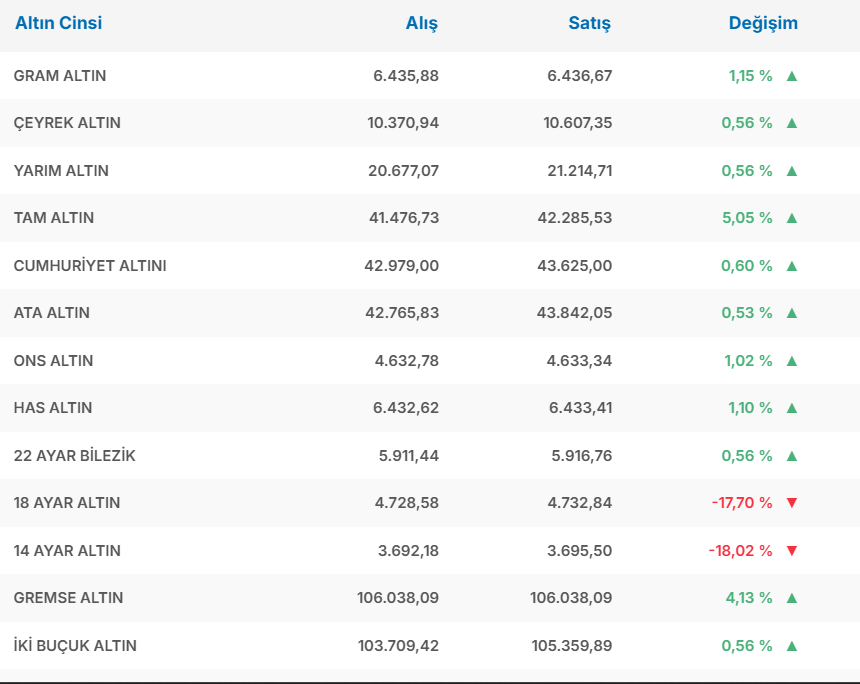Click the red down arrow for 18 AYAR ALTIN
Viewport: 860px width, 684px height.
pyautogui.click(x=792, y=503)
